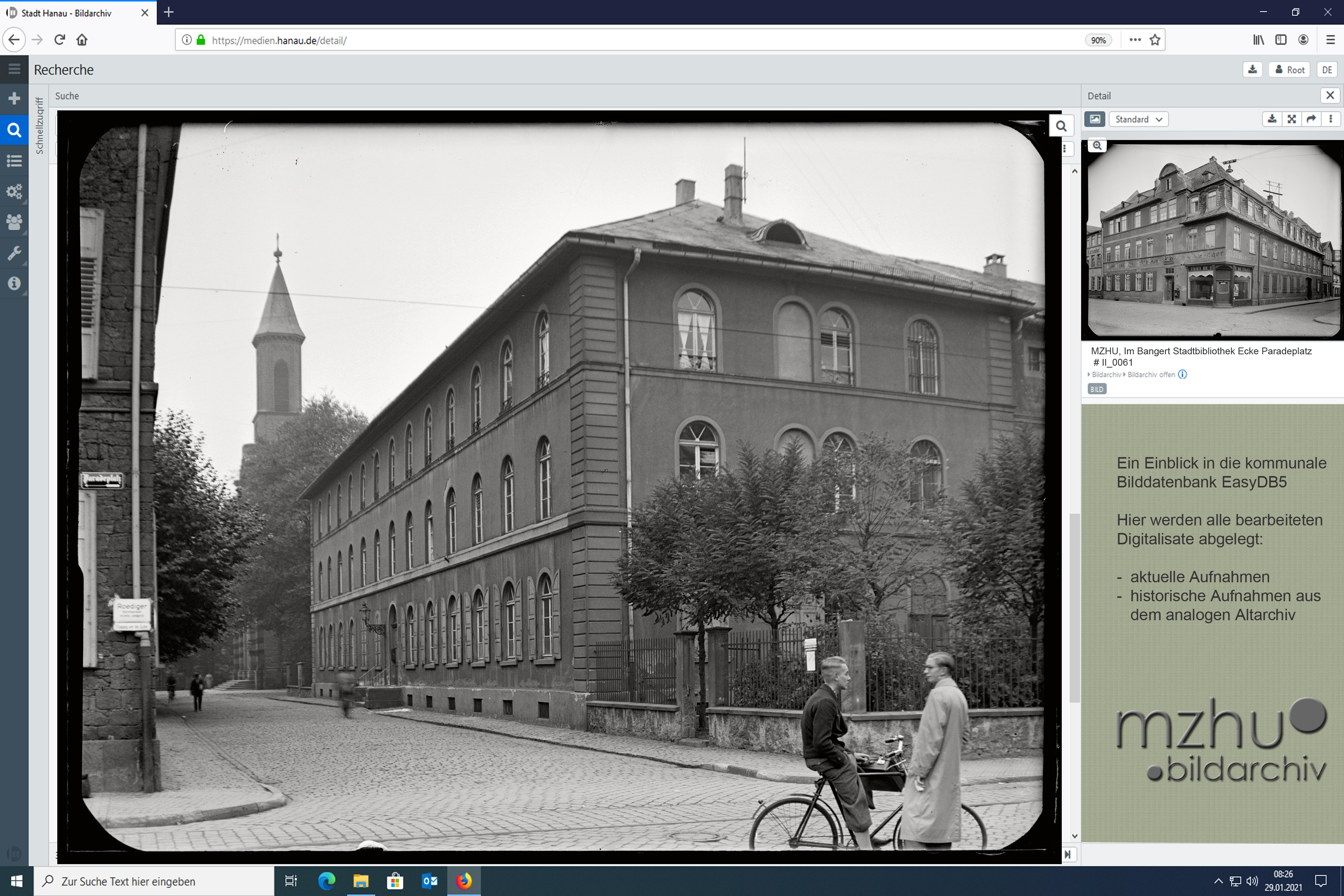This screenshot has height=896, width=1344.
Task: Click the wrench tools sidebar icon
Action: 14,253
